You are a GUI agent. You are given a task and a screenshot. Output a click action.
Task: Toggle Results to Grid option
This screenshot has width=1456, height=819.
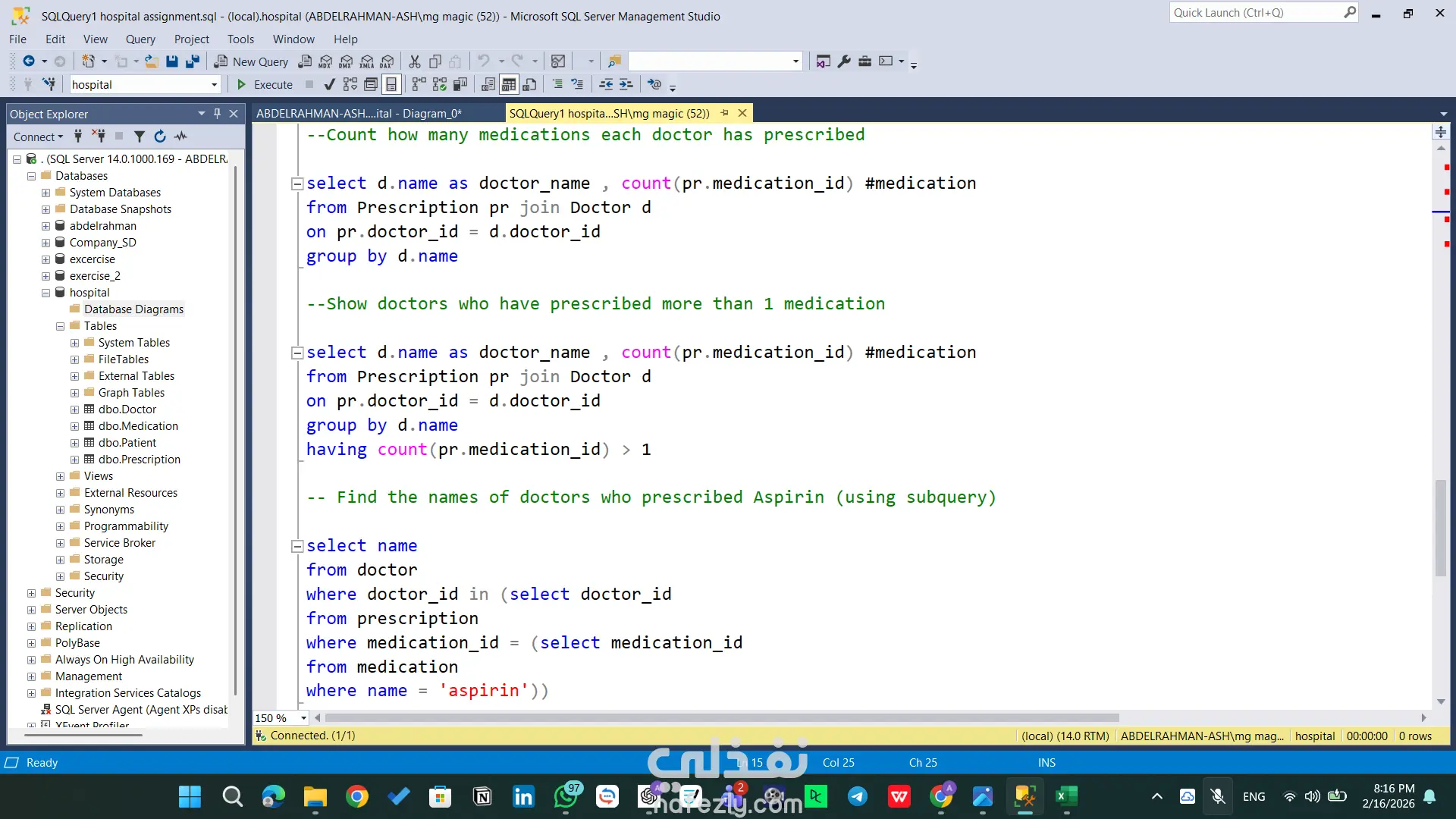(509, 84)
